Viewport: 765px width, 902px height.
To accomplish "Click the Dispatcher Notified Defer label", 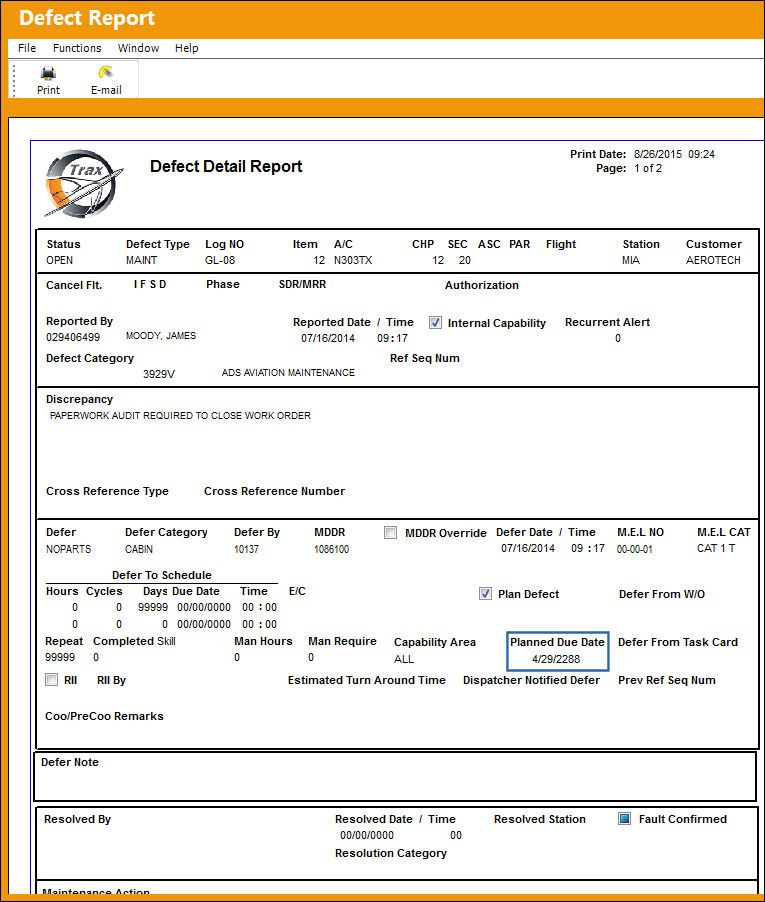I will pyautogui.click(x=531, y=680).
